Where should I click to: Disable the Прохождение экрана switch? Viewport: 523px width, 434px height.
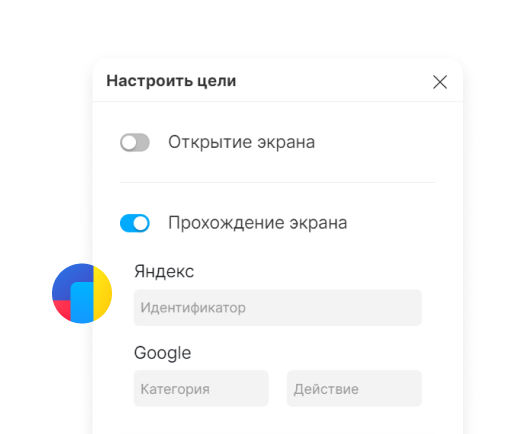pos(135,223)
